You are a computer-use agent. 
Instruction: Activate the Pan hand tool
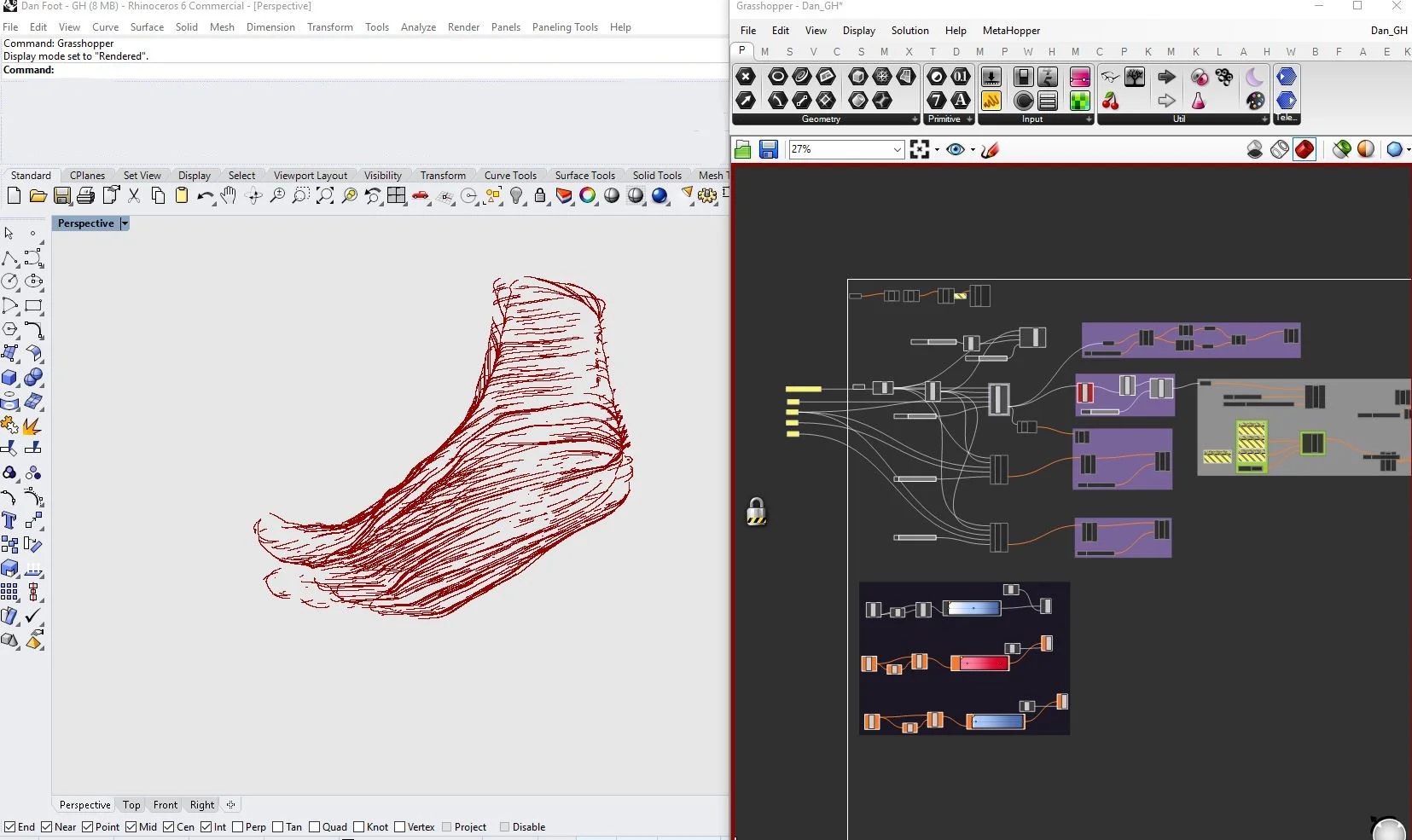228,196
